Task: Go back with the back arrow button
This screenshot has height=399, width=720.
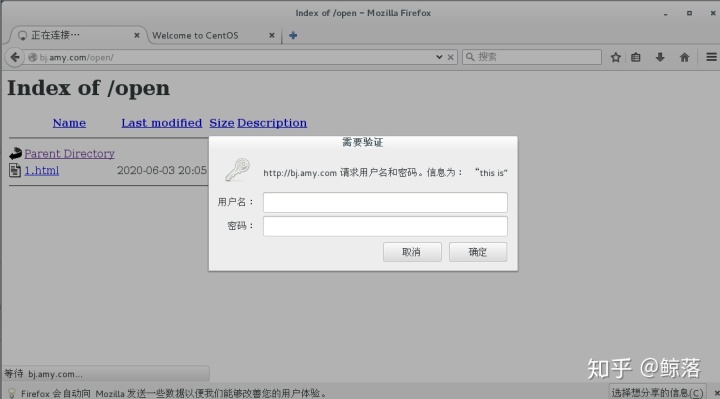Action: click(15, 57)
